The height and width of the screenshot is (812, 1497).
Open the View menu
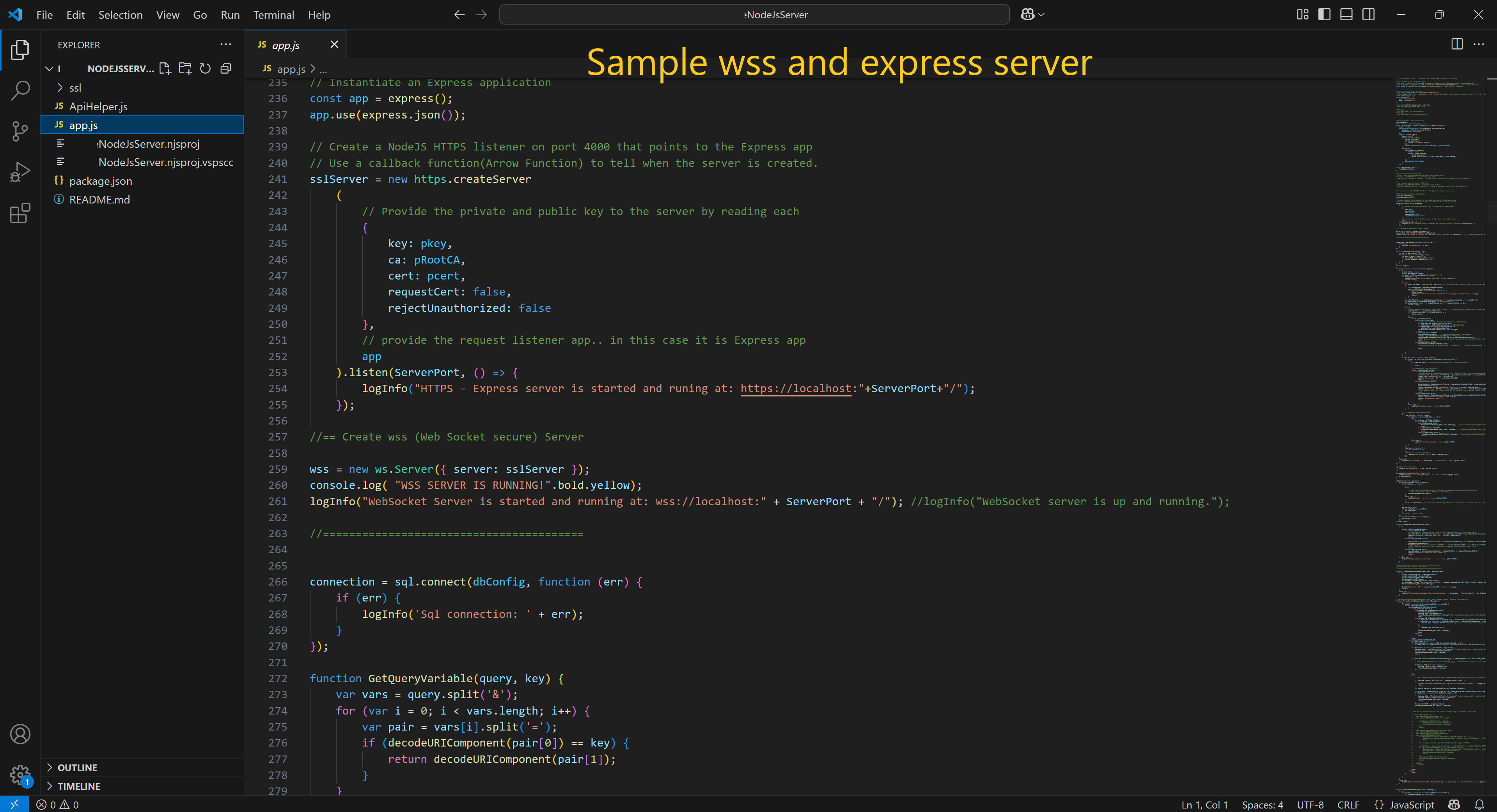[167, 14]
